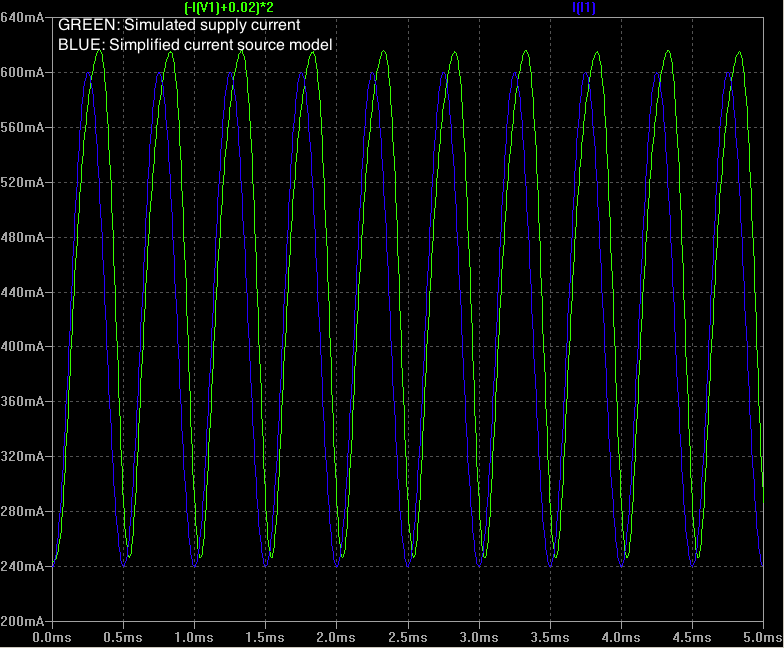Click the 2.5ms time axis label
The width and height of the screenshot is (784, 648).
coord(408,638)
